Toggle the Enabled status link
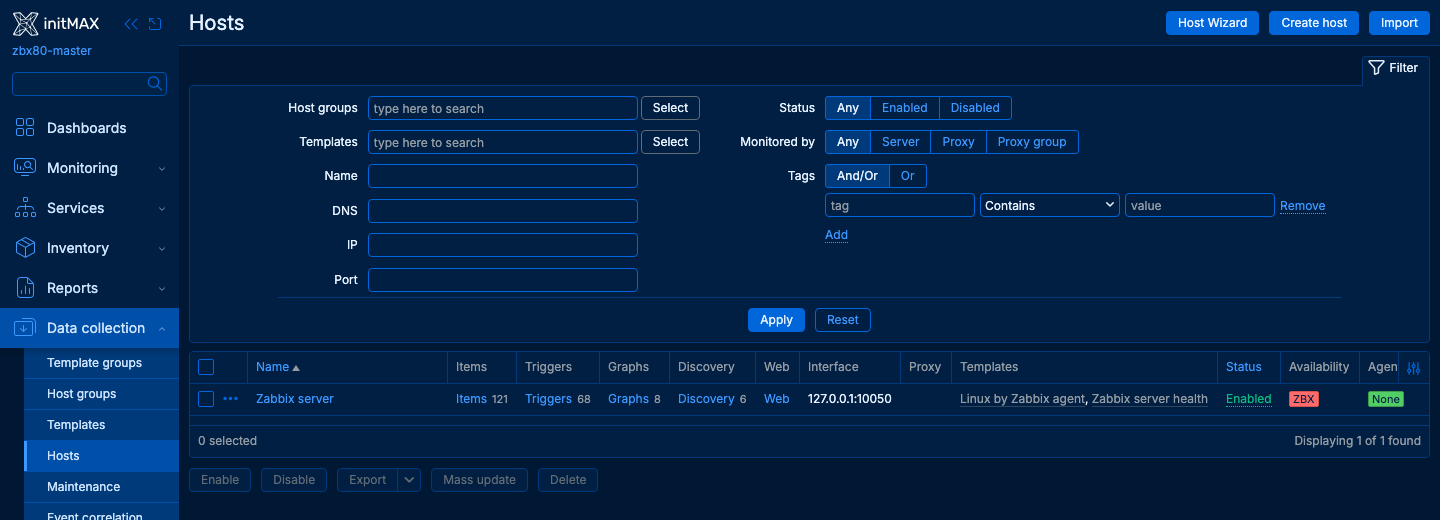The image size is (1440, 520). tap(1249, 399)
